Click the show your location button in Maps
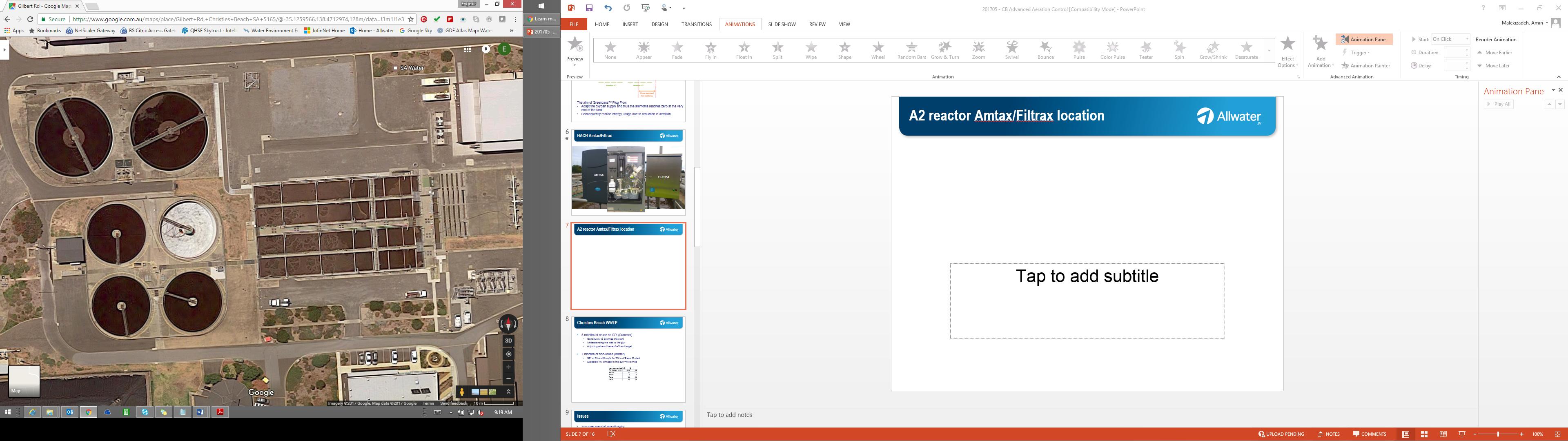The height and width of the screenshot is (441, 1568). pyautogui.click(x=508, y=354)
